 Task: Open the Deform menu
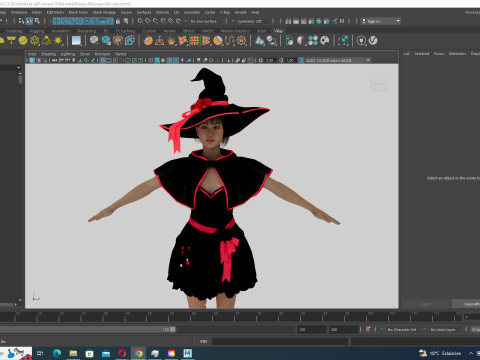[x=162, y=12]
